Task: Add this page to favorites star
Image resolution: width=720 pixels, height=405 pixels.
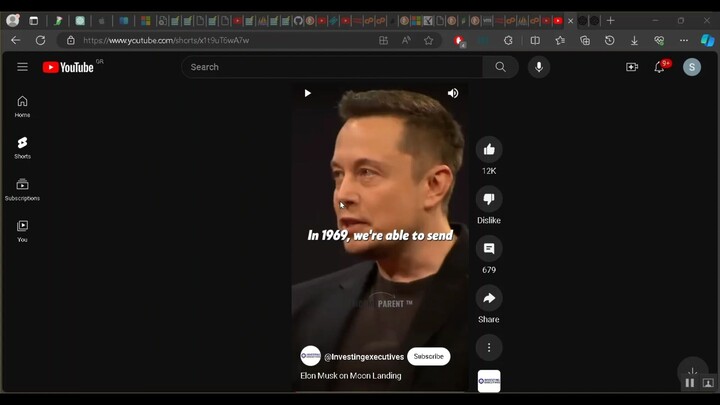Action: (x=428, y=40)
